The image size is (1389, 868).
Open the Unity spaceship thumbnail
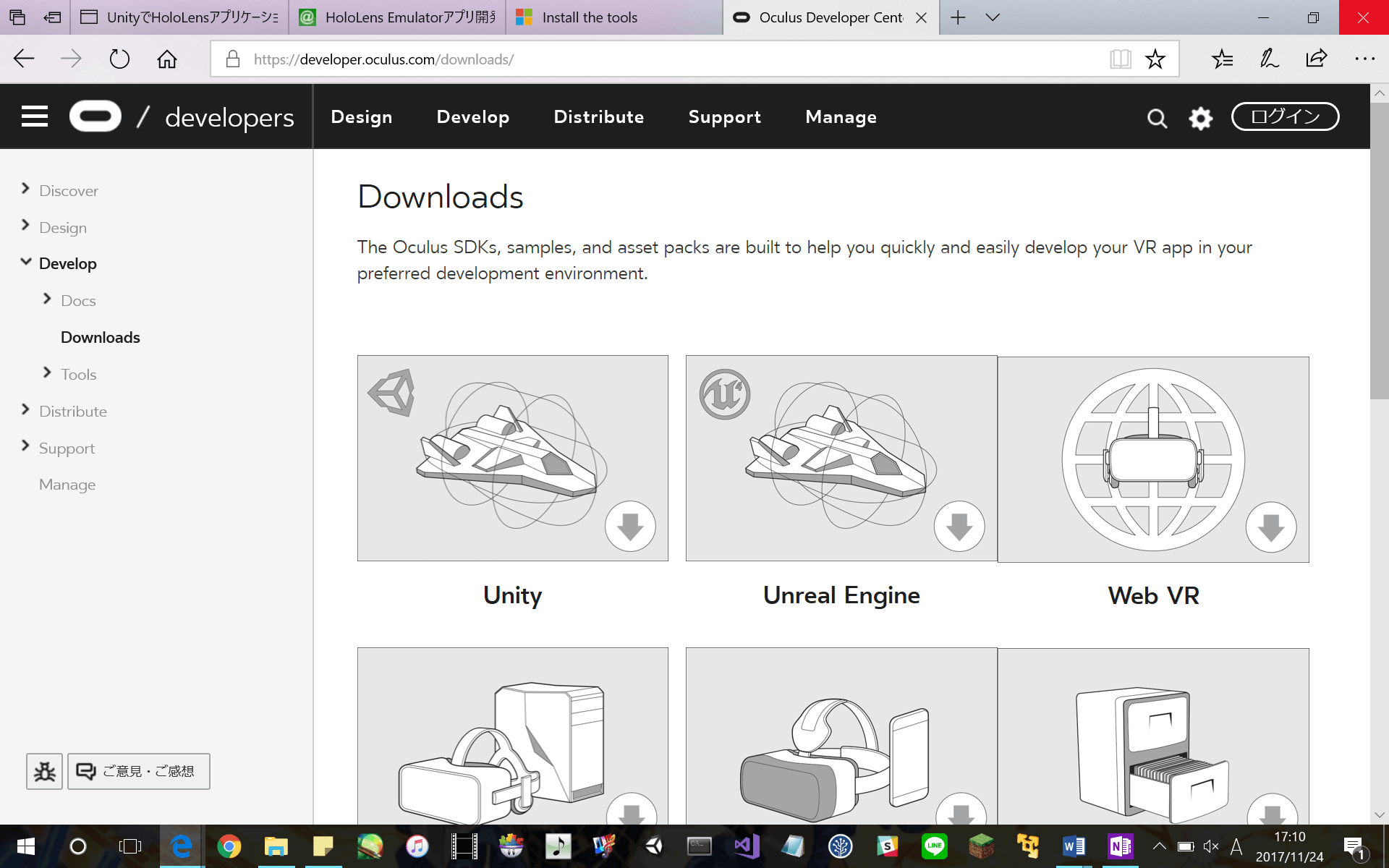tap(512, 458)
